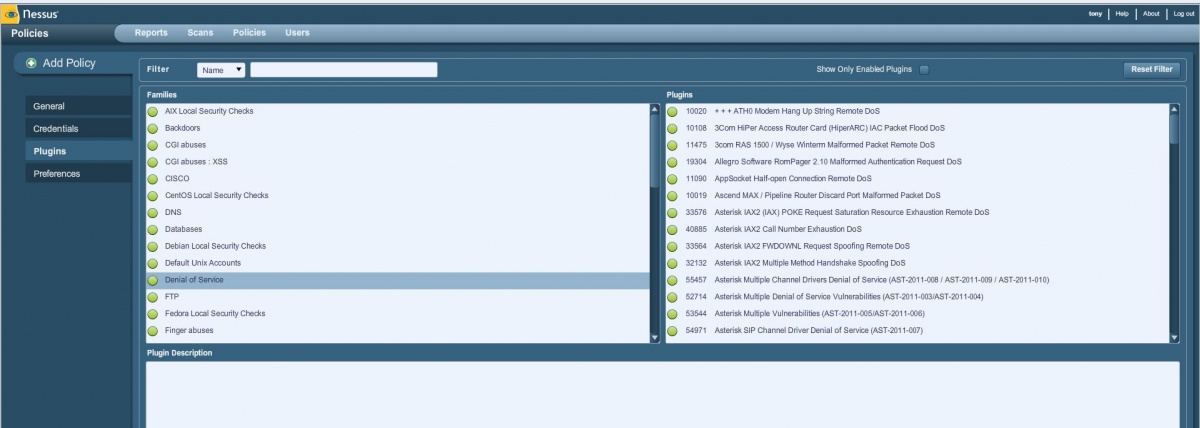
Task: Click green dot of plugin 11090
Action: (x=673, y=180)
